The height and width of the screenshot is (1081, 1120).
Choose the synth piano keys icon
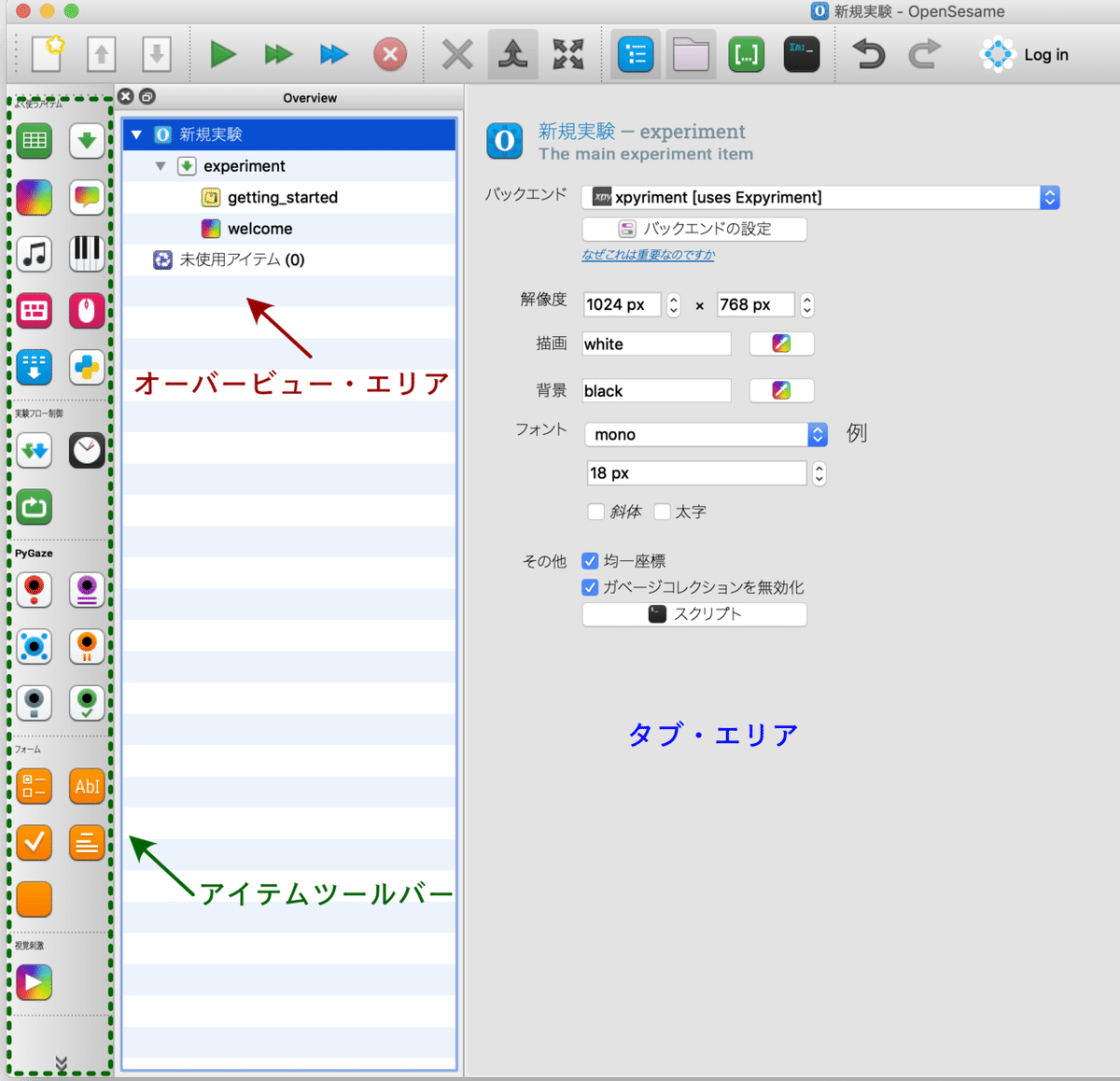[87, 254]
